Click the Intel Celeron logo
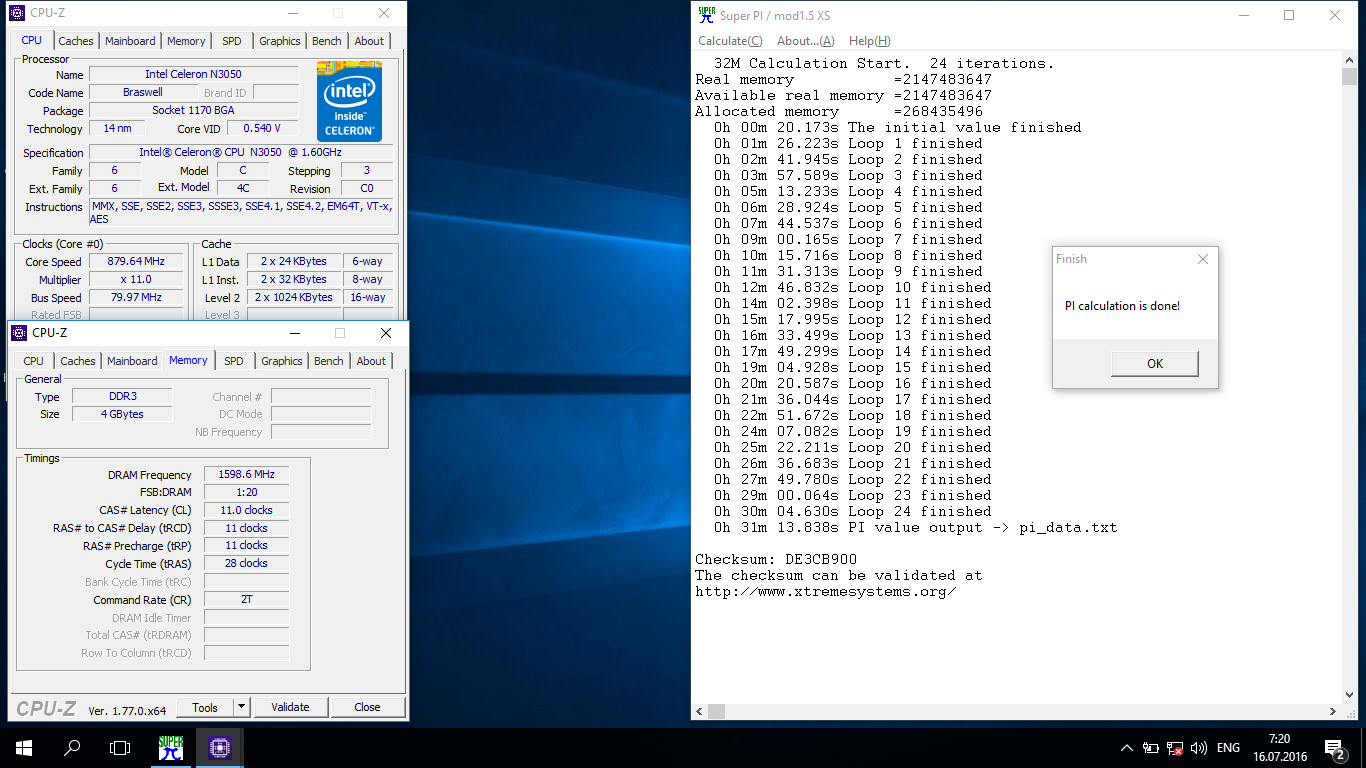This screenshot has width=1366, height=768. (x=349, y=101)
